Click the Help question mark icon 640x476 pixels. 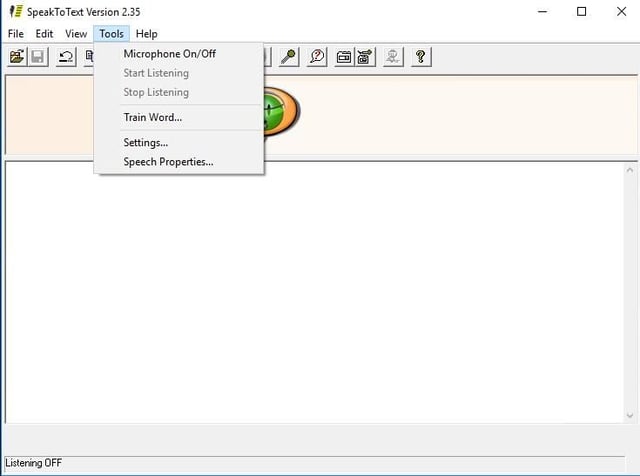coord(421,57)
